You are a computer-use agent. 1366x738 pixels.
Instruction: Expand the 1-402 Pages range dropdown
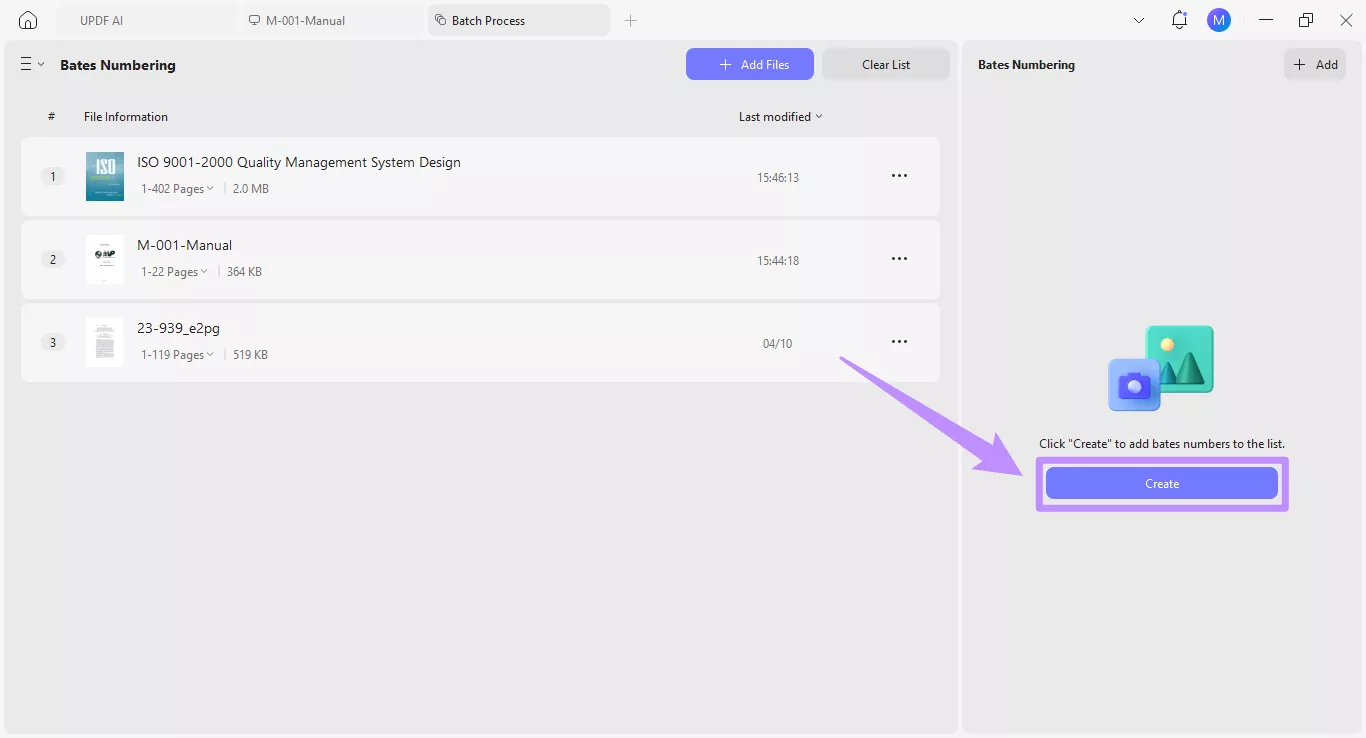(177, 189)
